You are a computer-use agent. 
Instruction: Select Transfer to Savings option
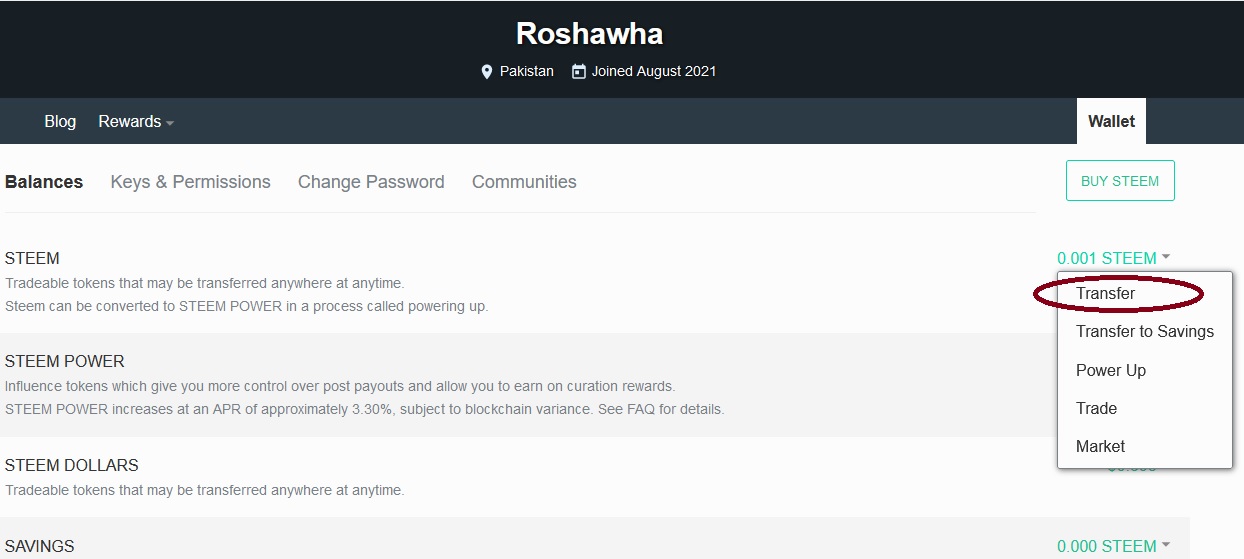tap(1145, 331)
